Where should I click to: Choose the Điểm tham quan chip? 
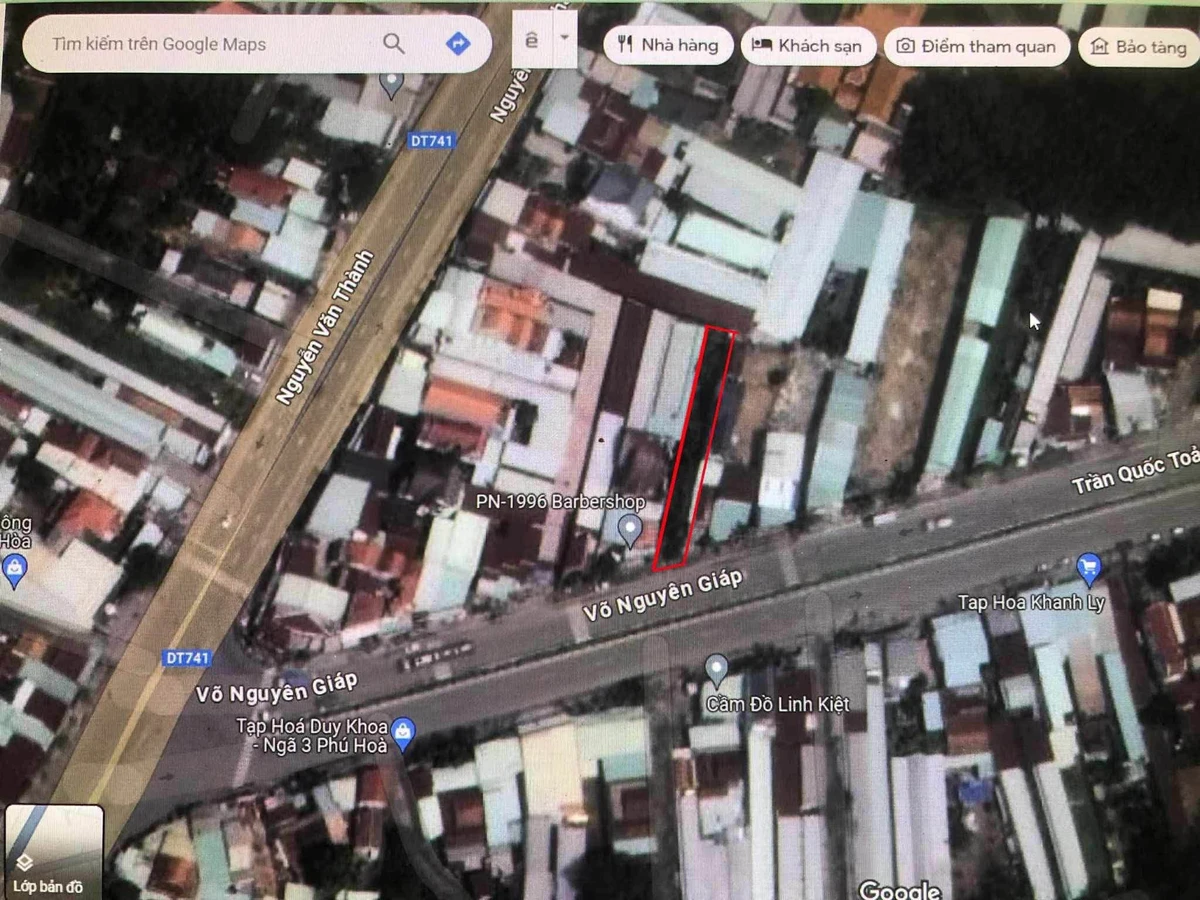[976, 46]
